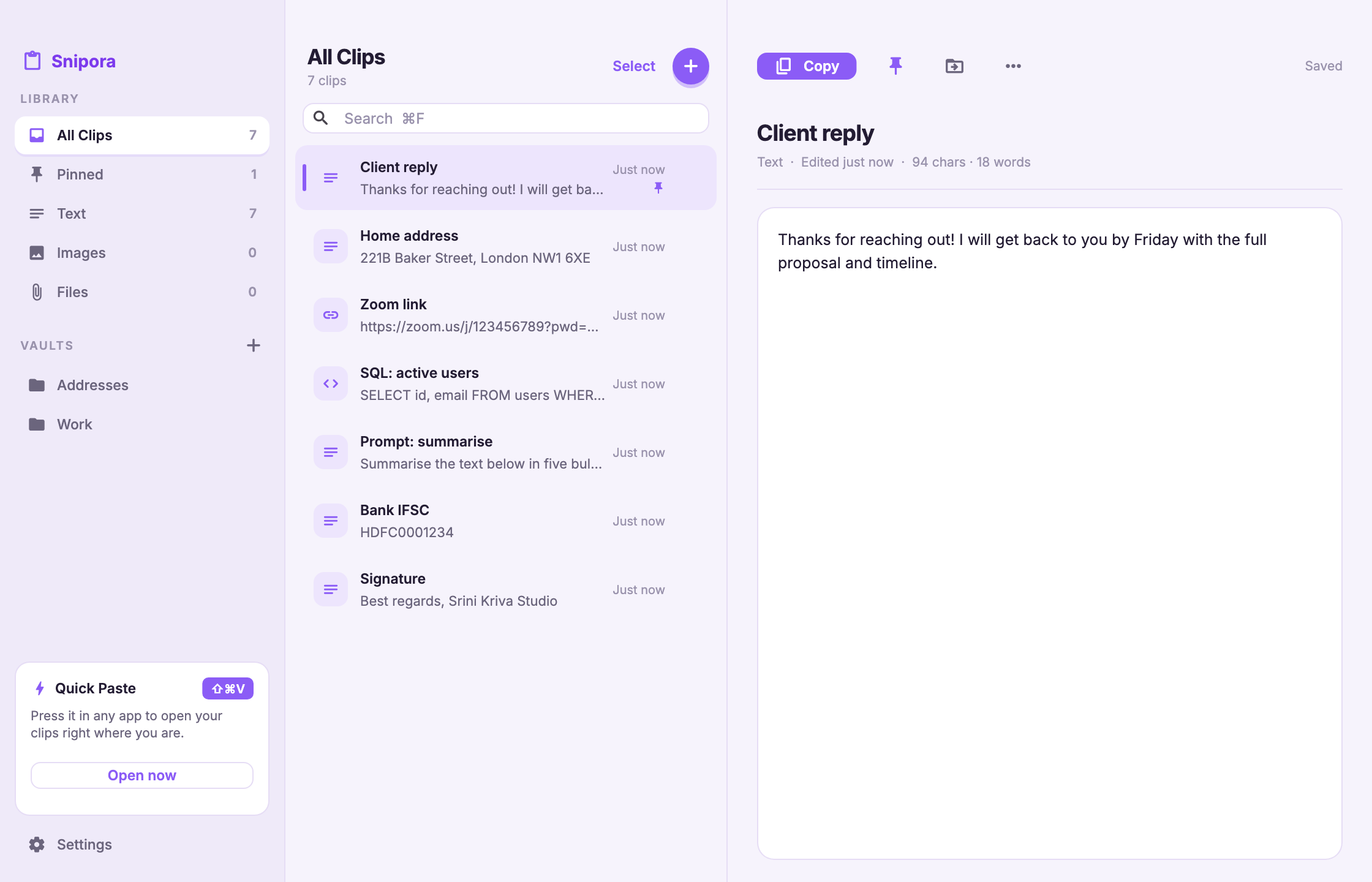Click the text icon beside Signature

pos(331,589)
